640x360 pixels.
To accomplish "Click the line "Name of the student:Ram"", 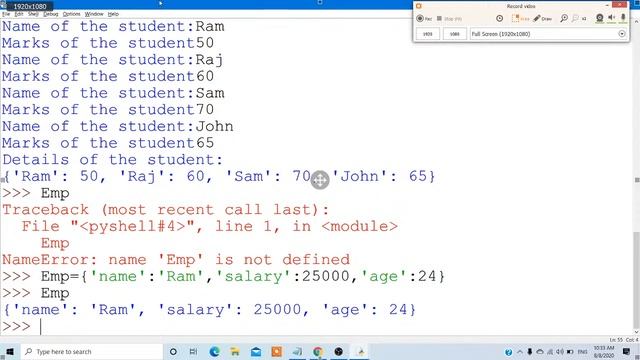I will [113, 26].
